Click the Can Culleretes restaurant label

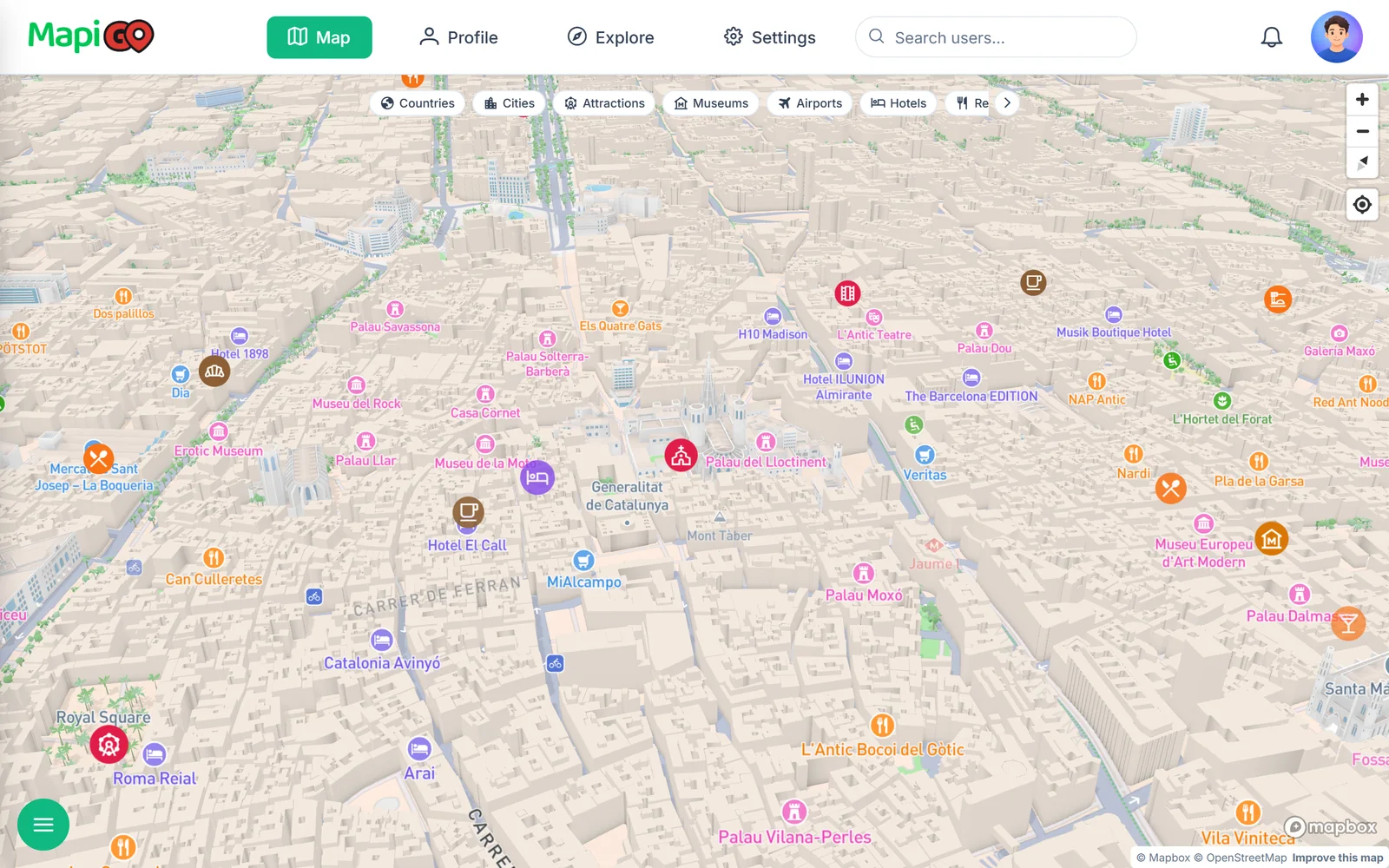tap(214, 580)
